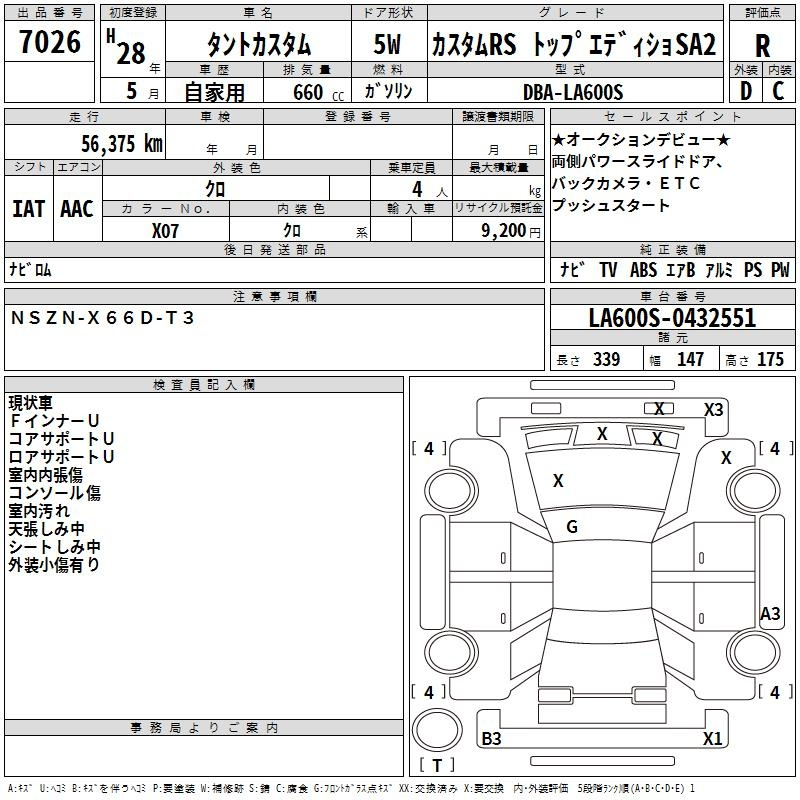800x800 pixels.
Task: Click the AAC air conditioner cell
Action: (77, 208)
